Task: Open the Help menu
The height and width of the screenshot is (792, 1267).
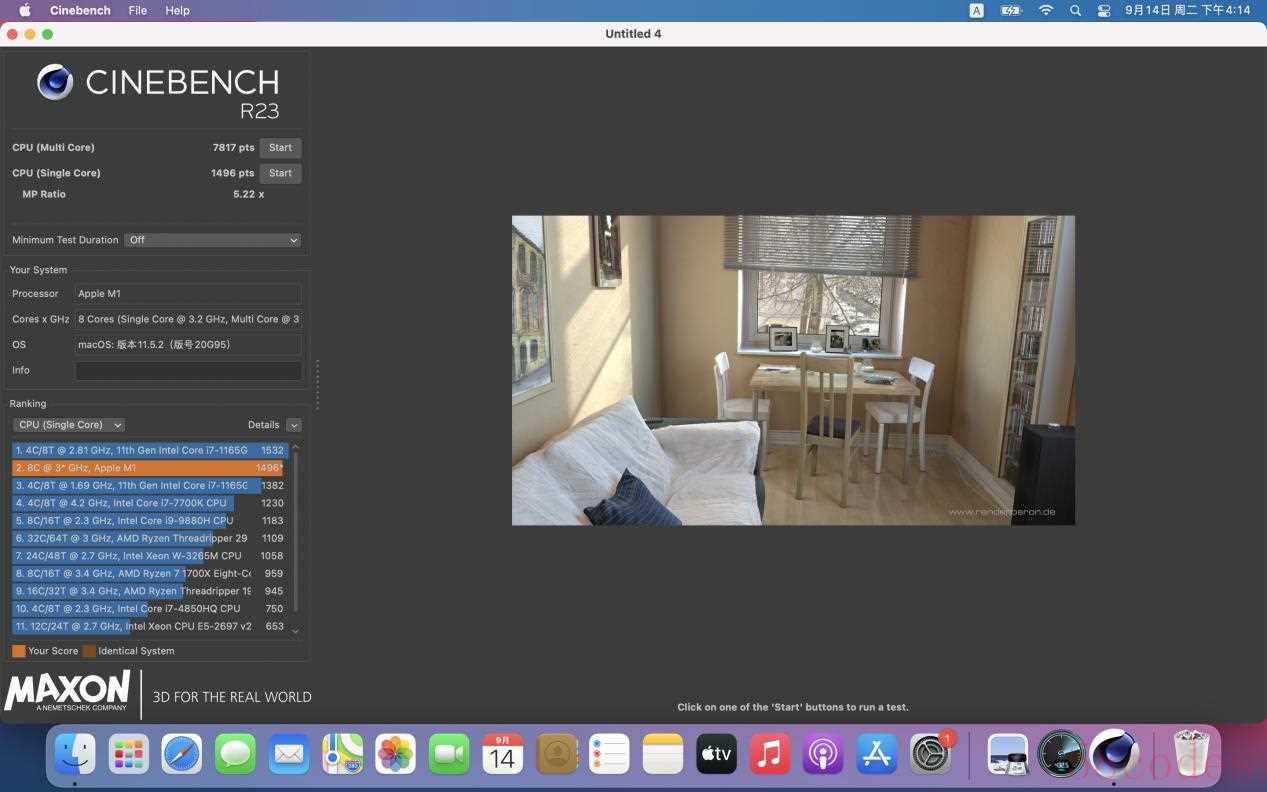Action: [x=177, y=10]
